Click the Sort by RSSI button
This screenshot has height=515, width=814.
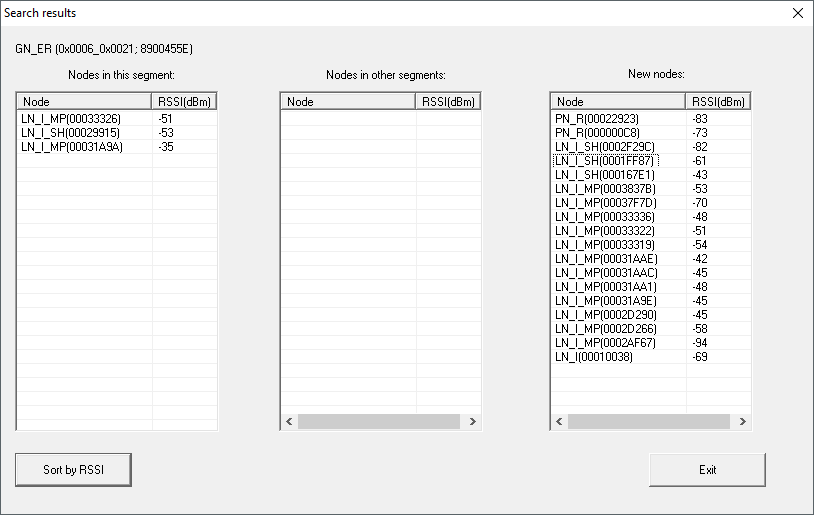[73, 470]
